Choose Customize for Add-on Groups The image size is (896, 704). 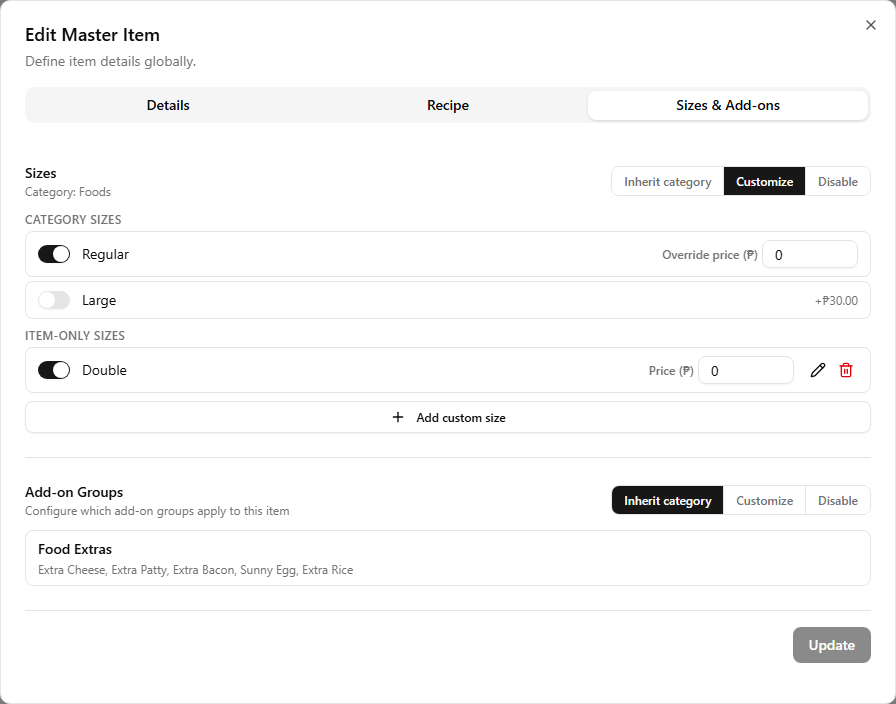point(765,501)
